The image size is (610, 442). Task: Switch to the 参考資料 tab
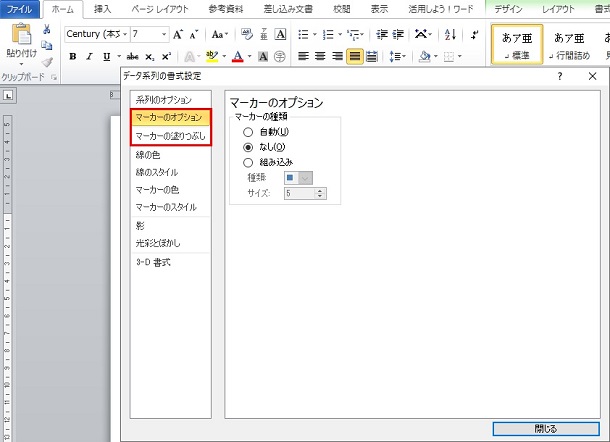[x=226, y=9]
